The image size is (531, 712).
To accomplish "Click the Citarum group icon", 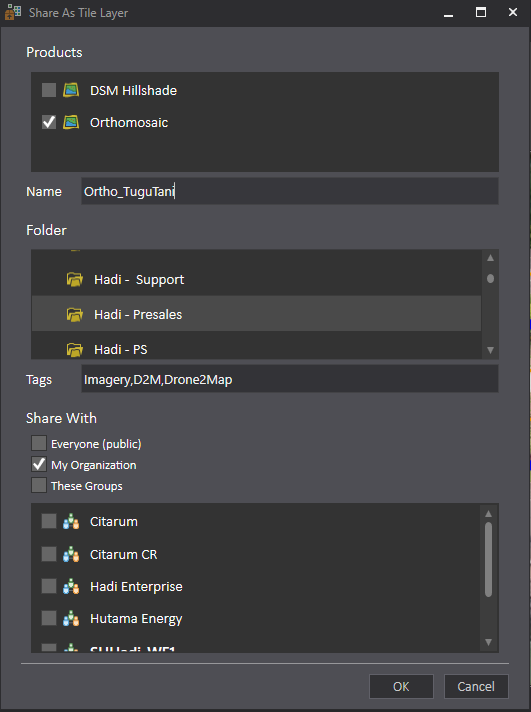I will [x=71, y=521].
